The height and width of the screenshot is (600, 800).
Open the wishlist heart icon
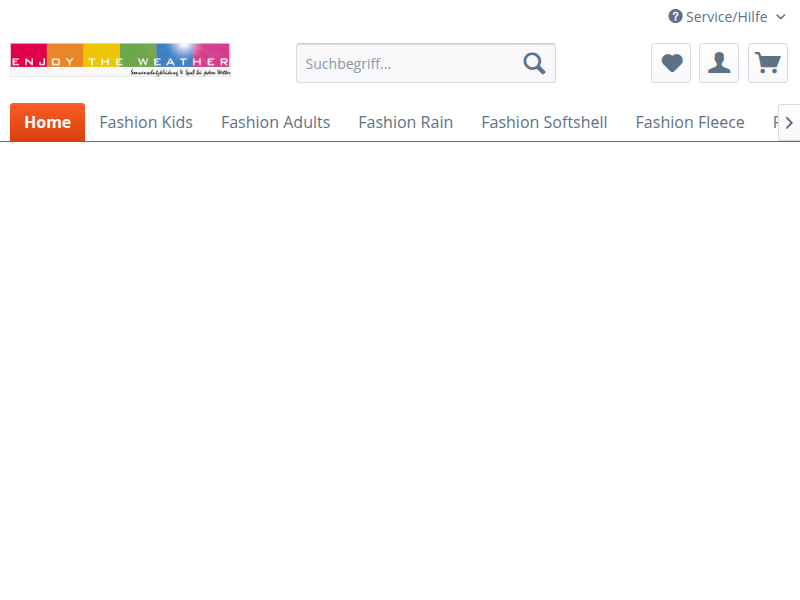pos(671,63)
